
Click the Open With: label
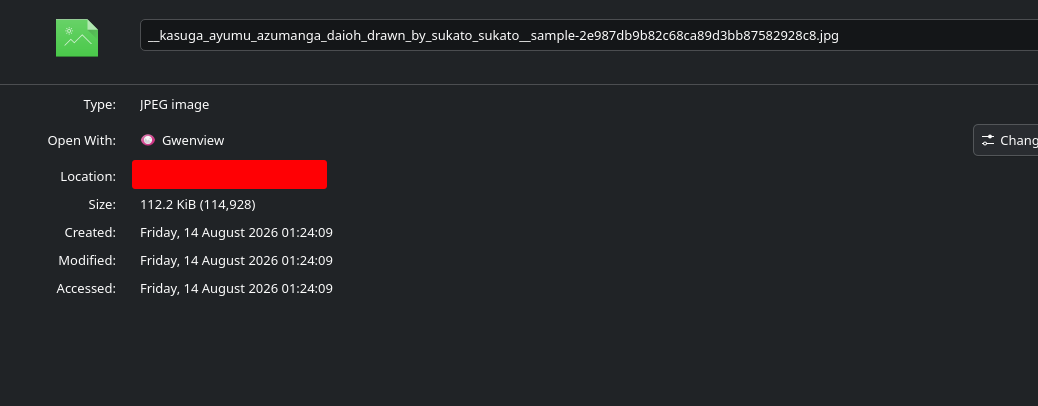[81, 140]
